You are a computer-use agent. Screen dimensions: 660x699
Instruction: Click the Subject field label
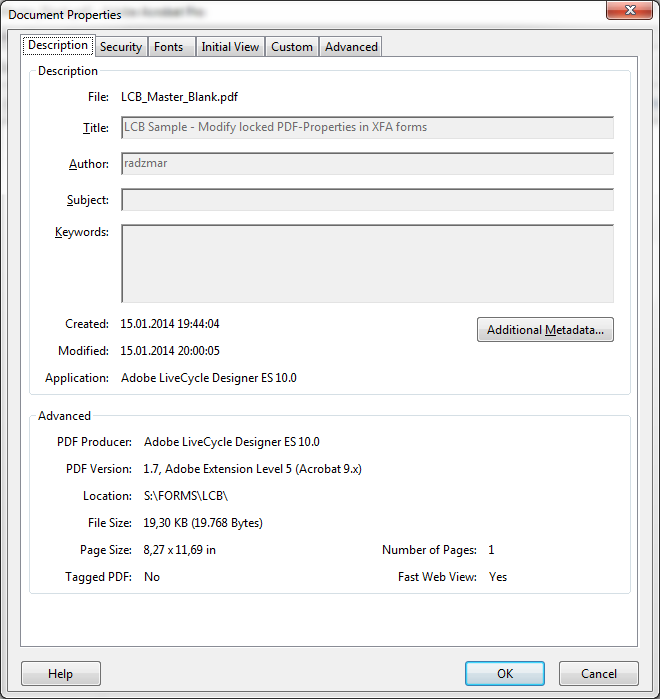tap(88, 200)
